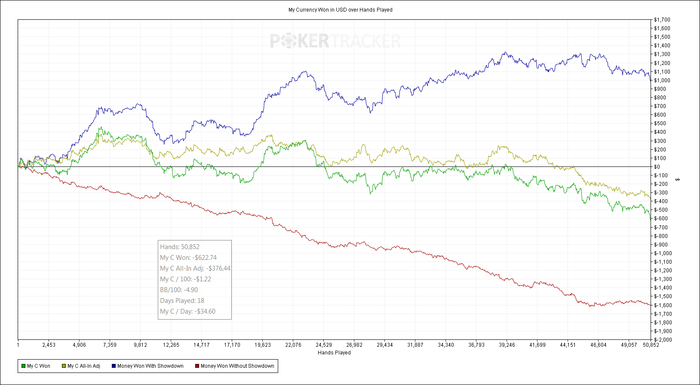700x385 pixels.
Task: Select the Money Won Without Showdown legend label
Action: tap(237, 366)
